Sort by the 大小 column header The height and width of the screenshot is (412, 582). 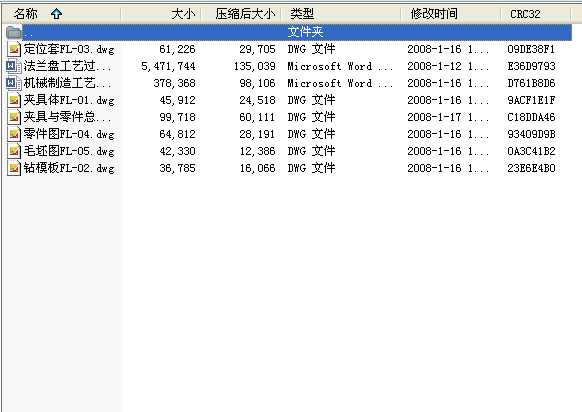click(x=161, y=14)
